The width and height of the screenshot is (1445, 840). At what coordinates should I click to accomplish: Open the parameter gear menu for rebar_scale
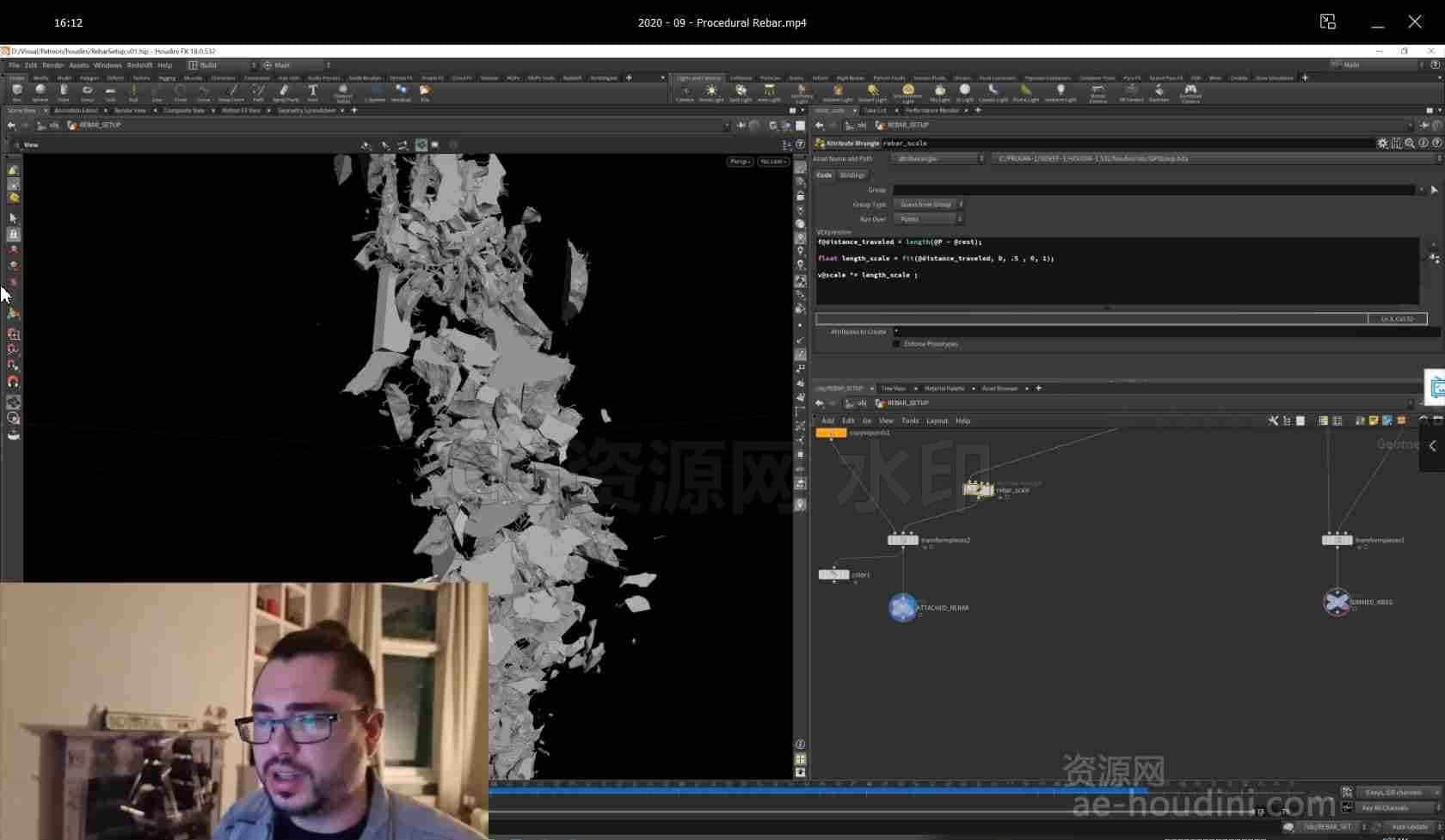click(1382, 144)
